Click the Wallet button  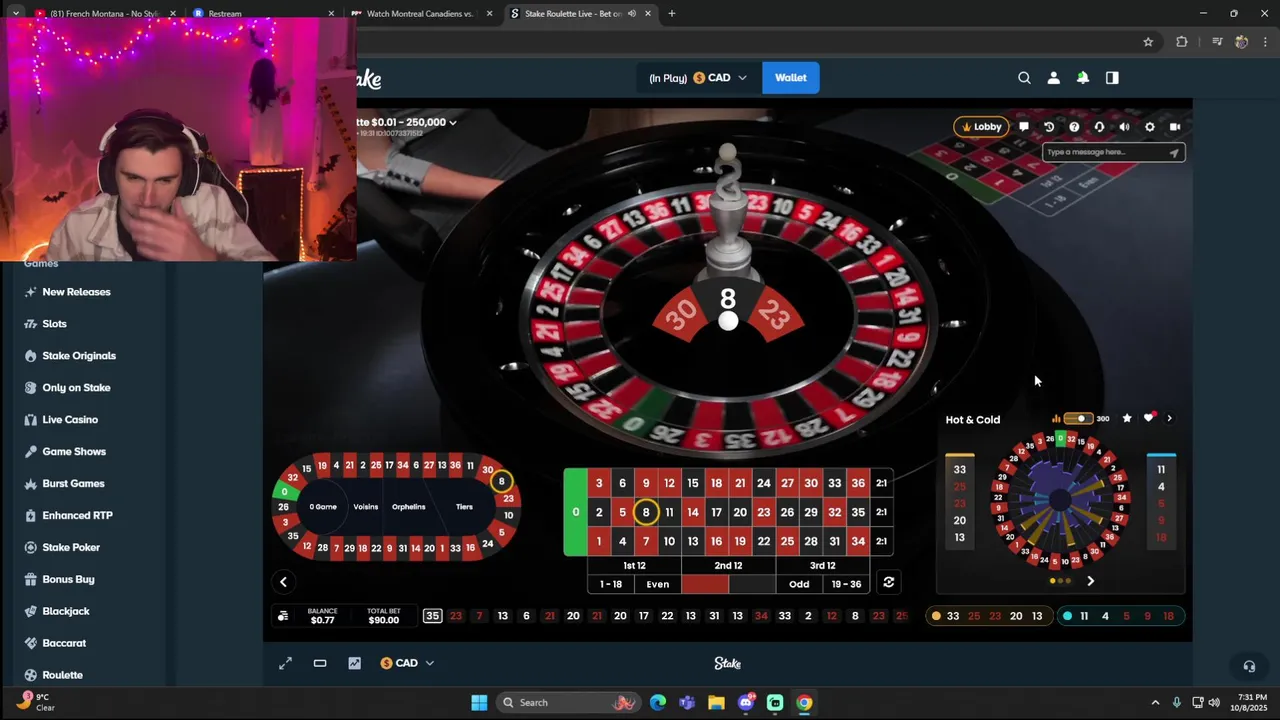point(791,78)
